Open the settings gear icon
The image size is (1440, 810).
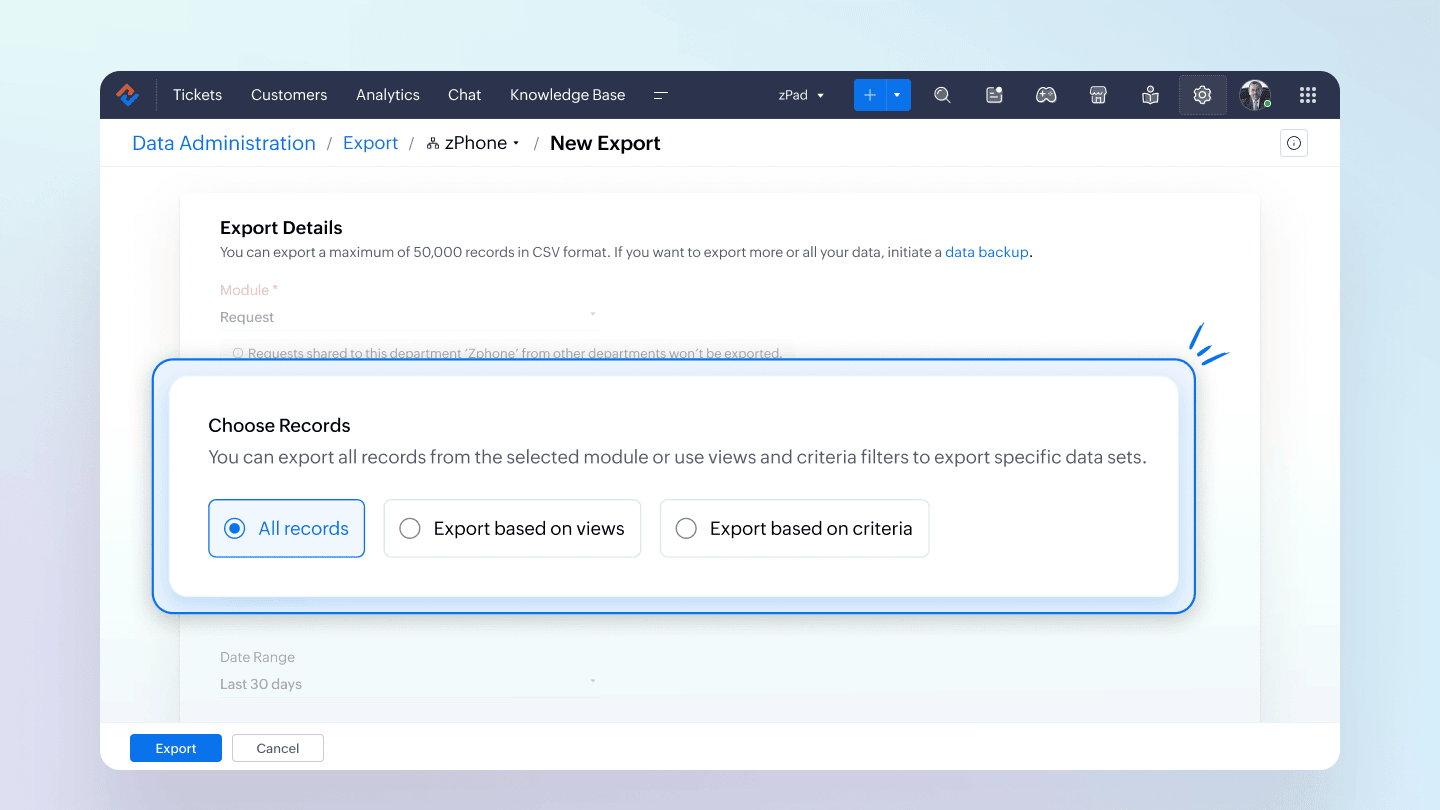[x=1202, y=95]
